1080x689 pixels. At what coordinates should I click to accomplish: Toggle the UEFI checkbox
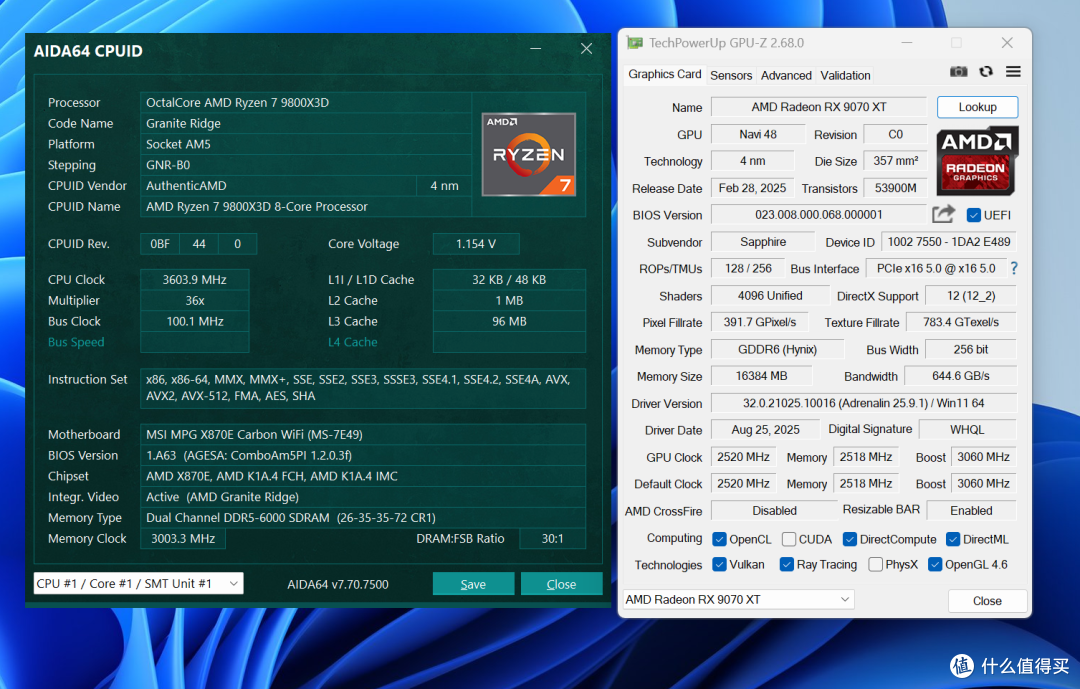[x=973, y=215]
